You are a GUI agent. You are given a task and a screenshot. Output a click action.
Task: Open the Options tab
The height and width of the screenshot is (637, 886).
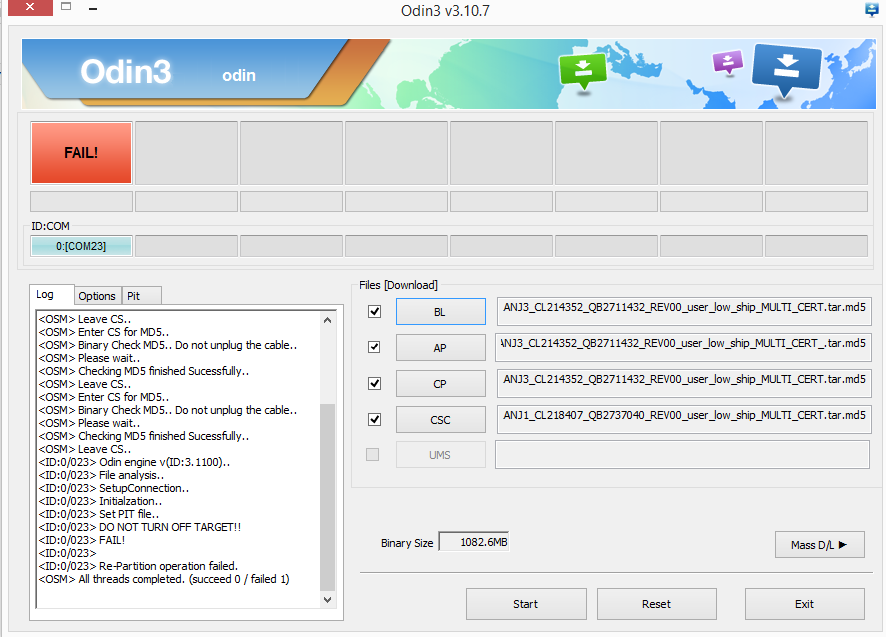(97, 296)
